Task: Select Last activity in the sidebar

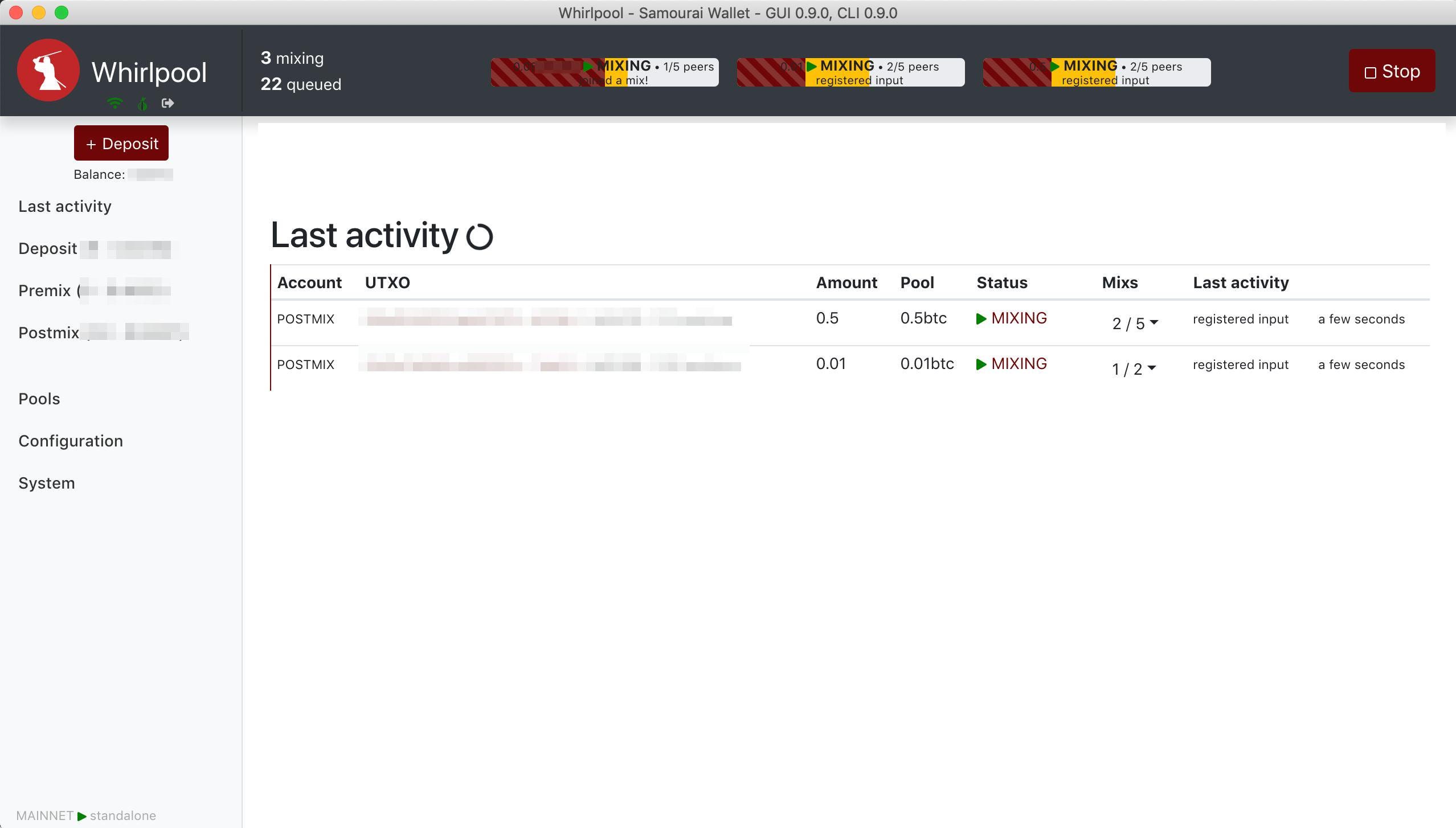Action: point(65,206)
